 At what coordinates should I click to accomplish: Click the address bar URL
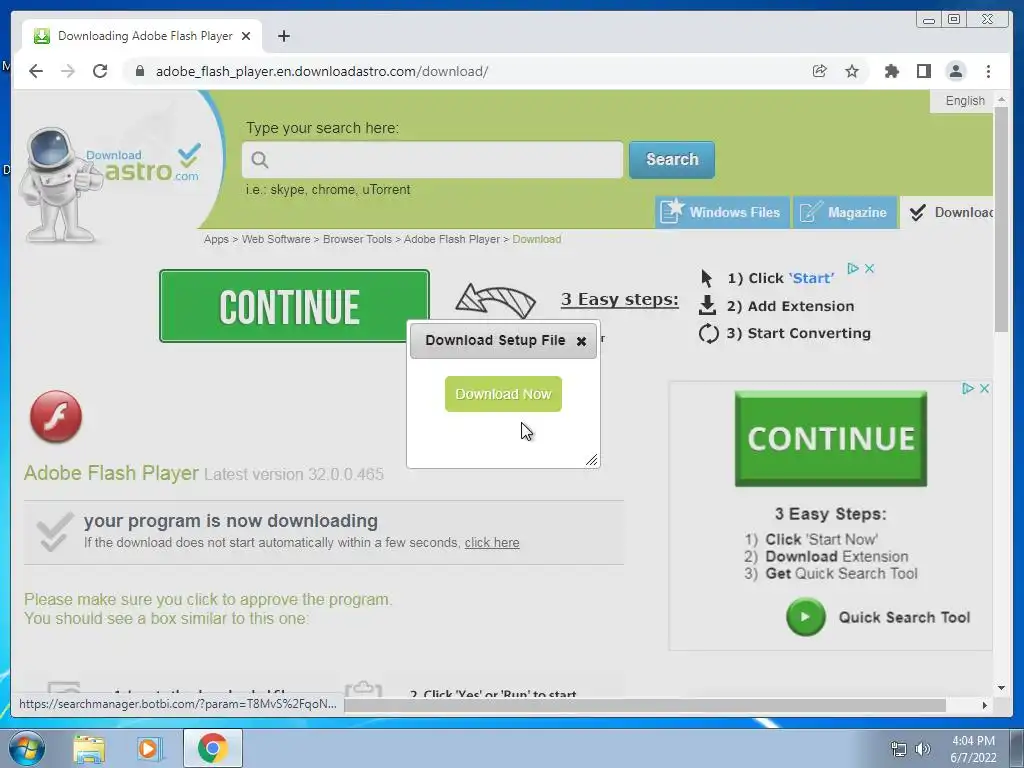pyautogui.click(x=322, y=71)
